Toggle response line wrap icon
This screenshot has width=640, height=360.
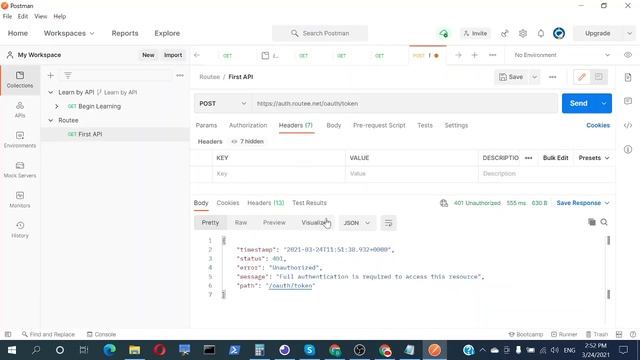(388, 223)
